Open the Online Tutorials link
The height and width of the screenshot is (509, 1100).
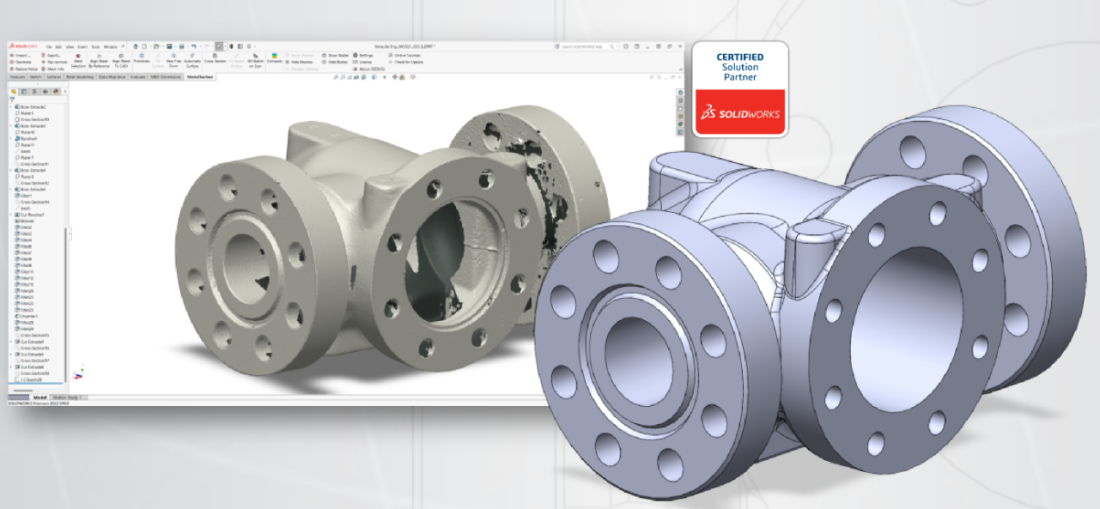[x=405, y=55]
